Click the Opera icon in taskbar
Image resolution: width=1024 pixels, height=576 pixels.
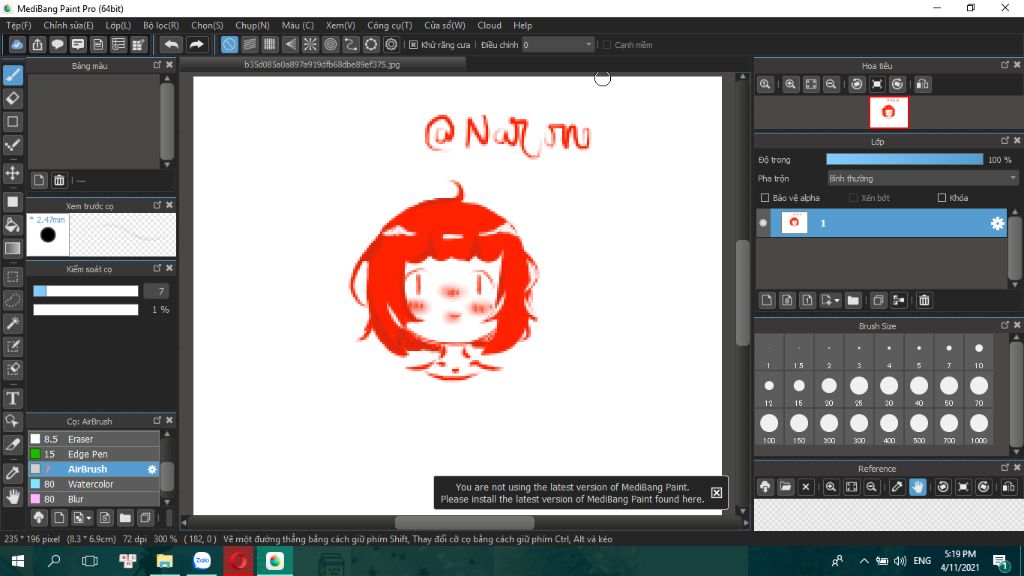(x=238, y=561)
